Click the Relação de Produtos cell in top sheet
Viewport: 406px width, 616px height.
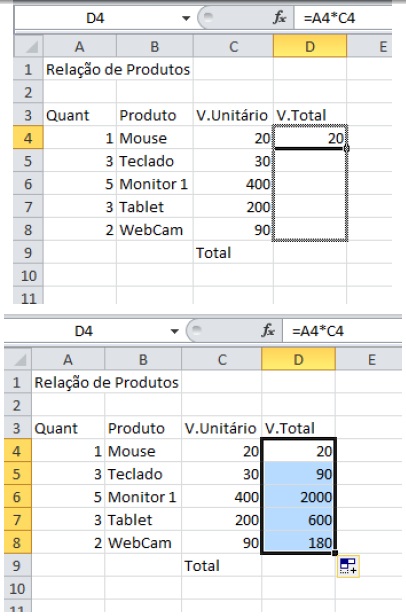(x=118, y=70)
